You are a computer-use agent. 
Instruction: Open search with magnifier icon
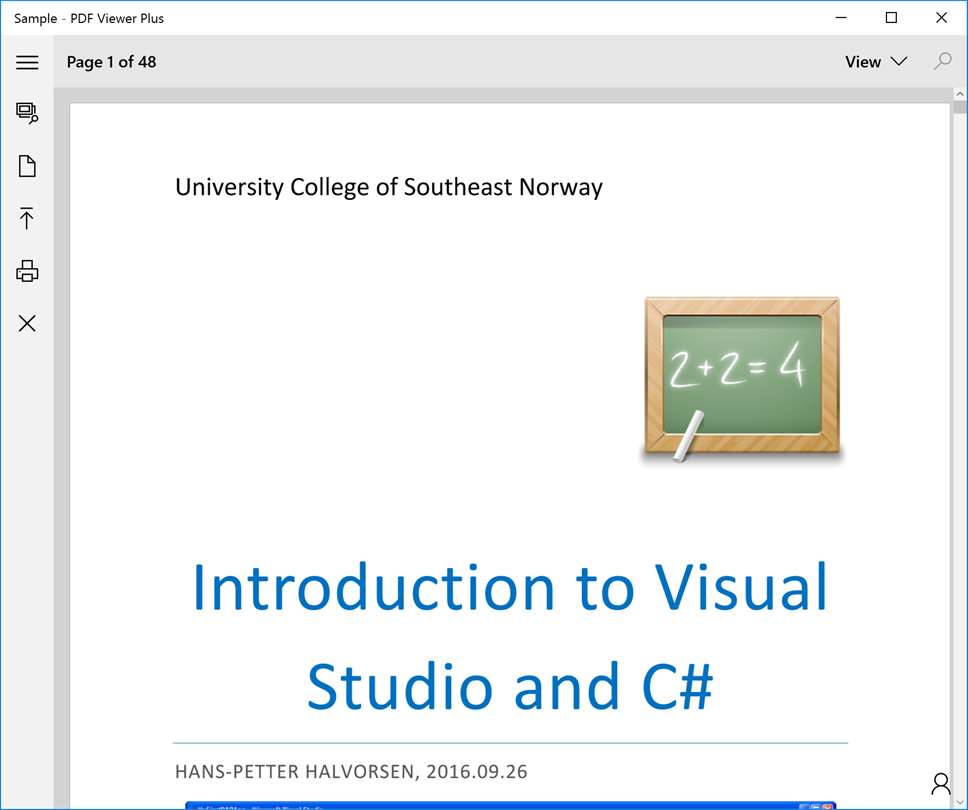pyautogui.click(x=943, y=61)
